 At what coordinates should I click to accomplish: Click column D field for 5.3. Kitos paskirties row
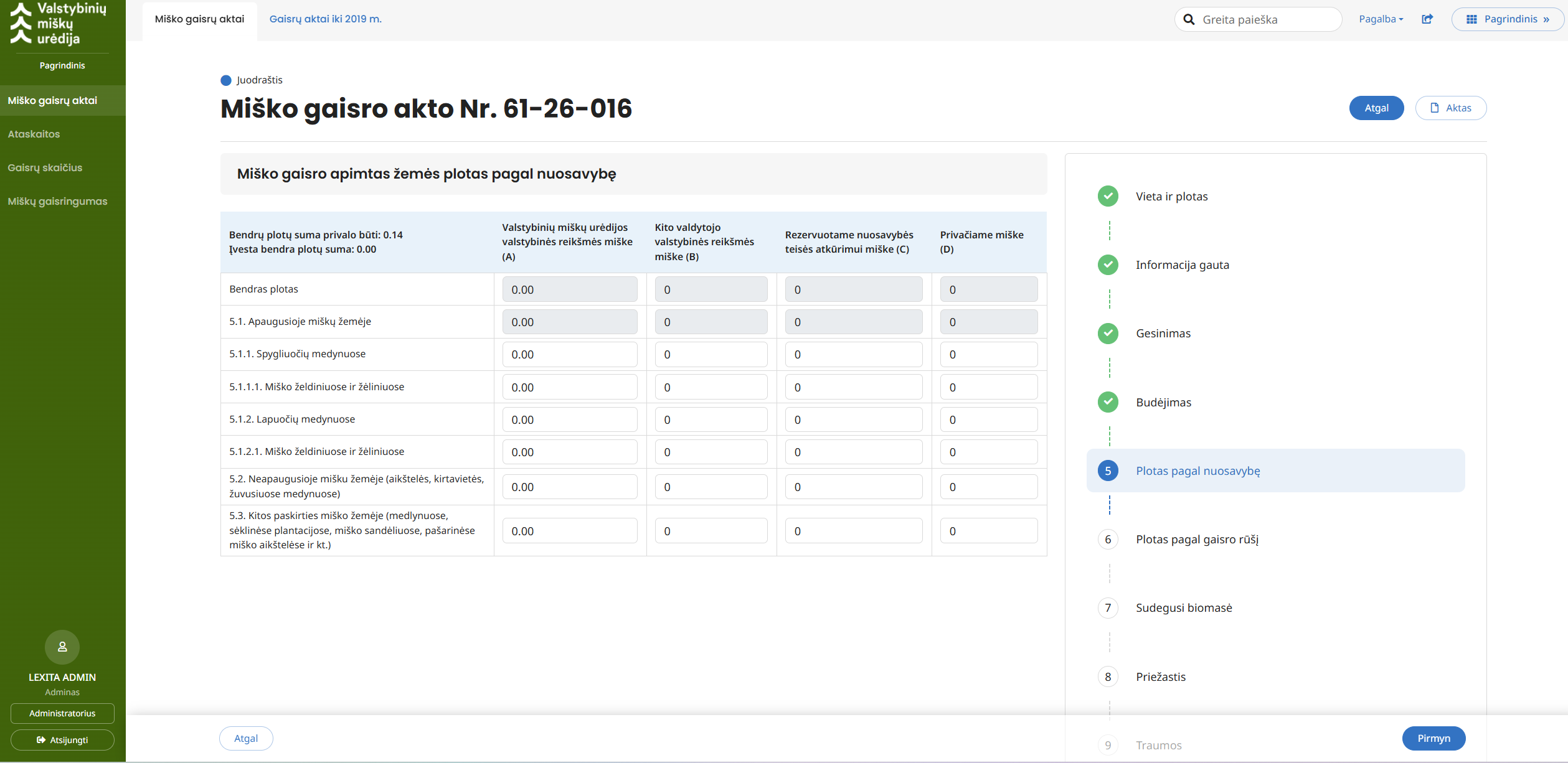[989, 531]
